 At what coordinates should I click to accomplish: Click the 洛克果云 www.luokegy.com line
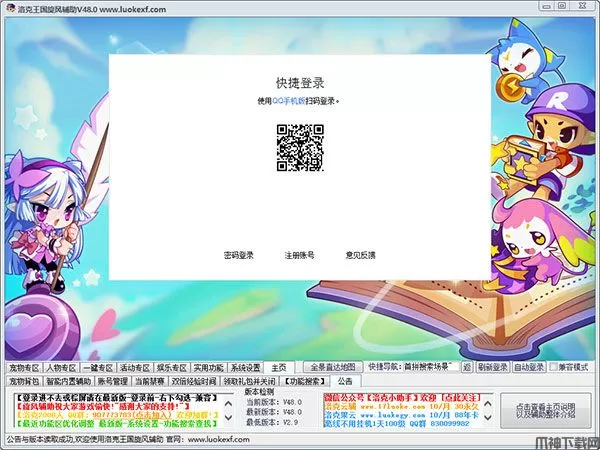click(401, 415)
